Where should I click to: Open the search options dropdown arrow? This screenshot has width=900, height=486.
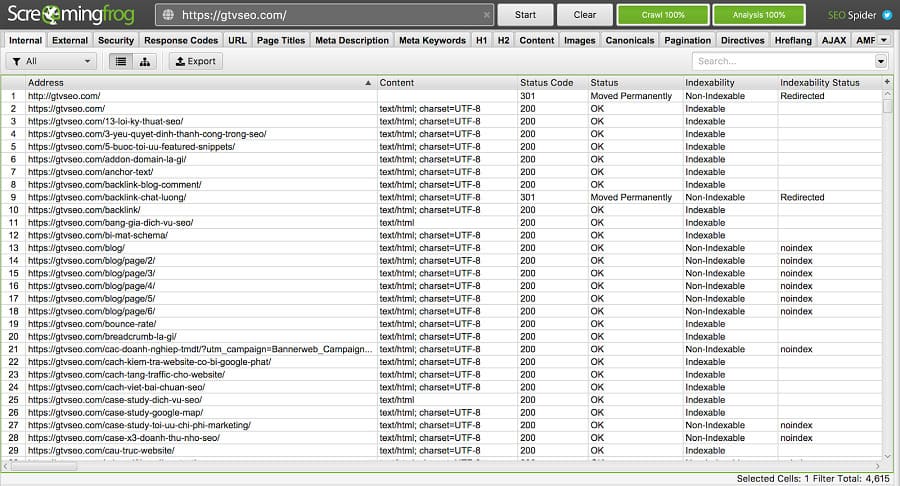[x=881, y=61]
